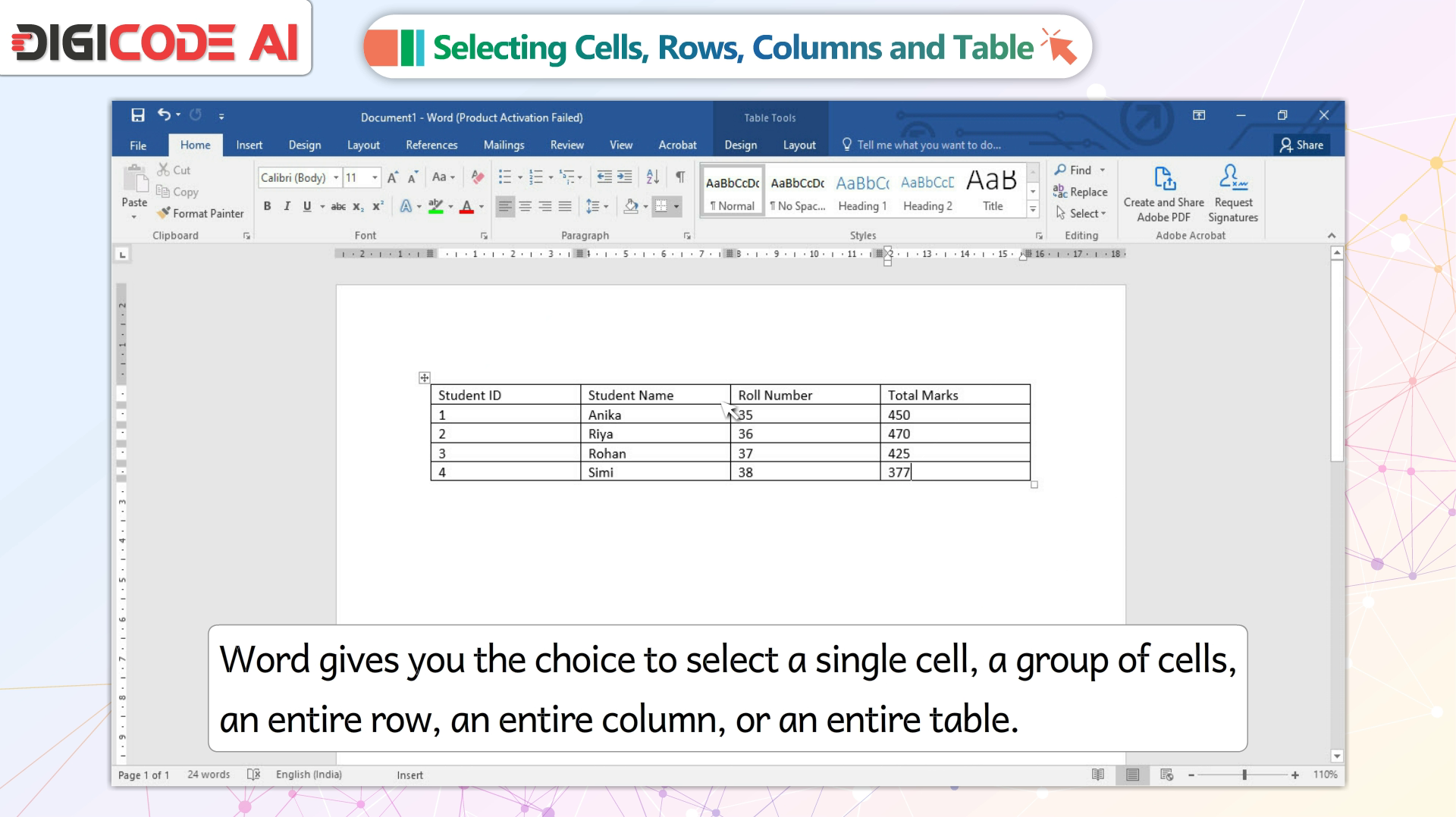
Task: Toggle Strikethrough formatting
Action: point(338,206)
